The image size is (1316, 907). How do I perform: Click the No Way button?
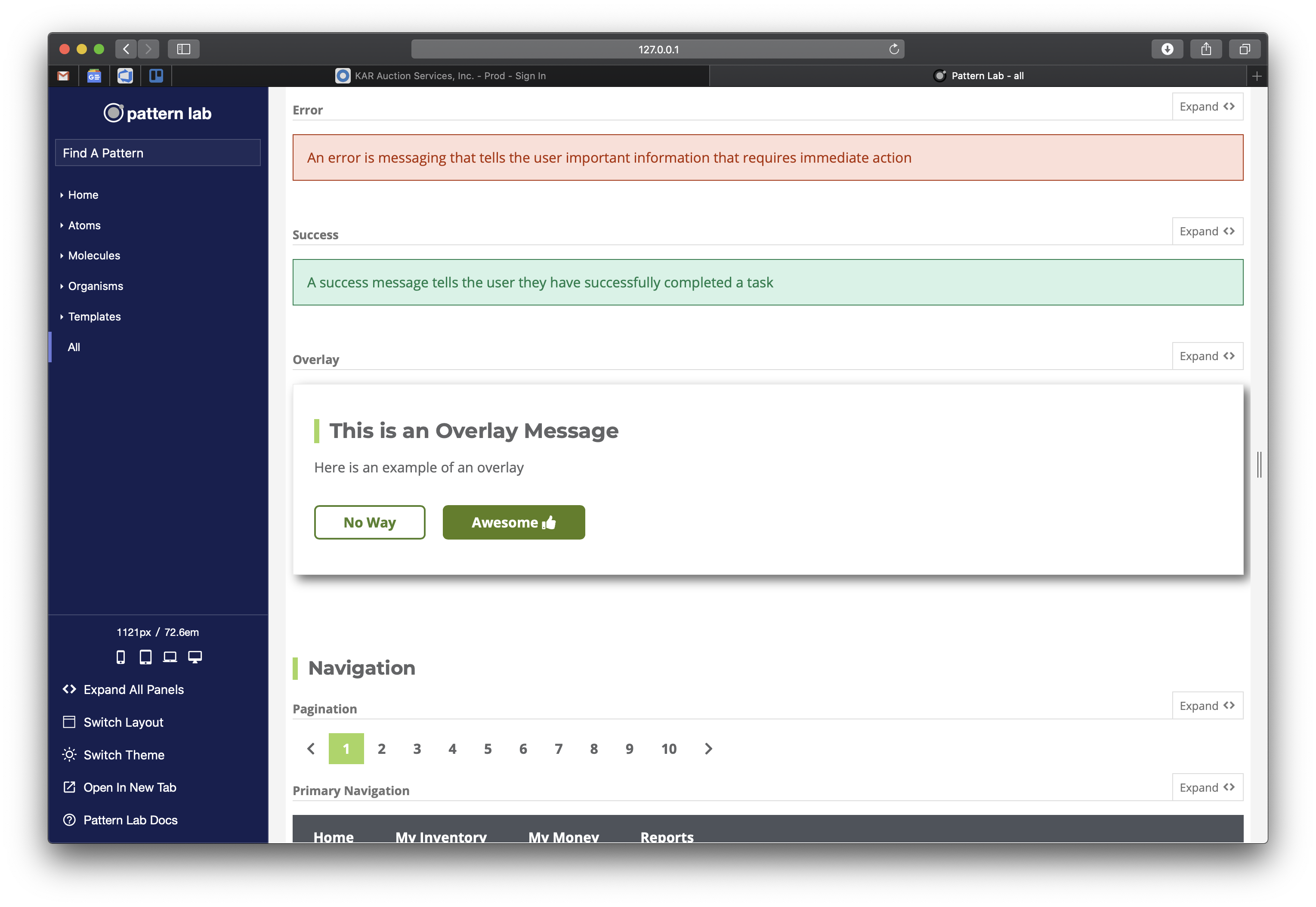(x=370, y=522)
